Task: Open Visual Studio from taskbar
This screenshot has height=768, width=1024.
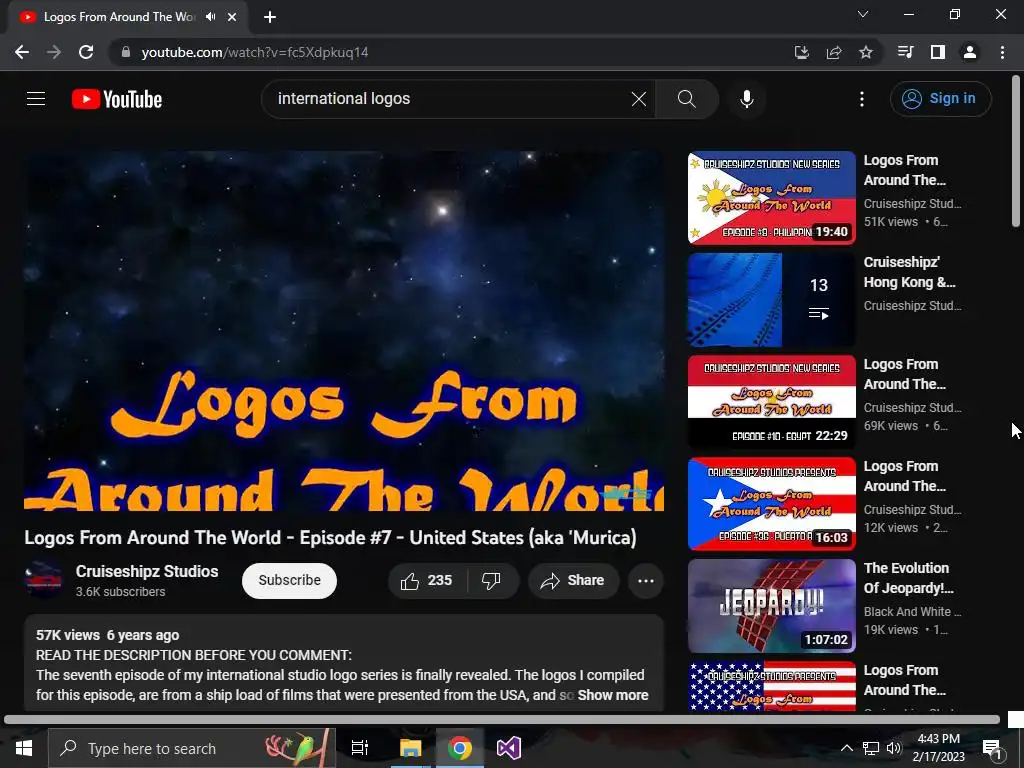Action: [x=509, y=748]
